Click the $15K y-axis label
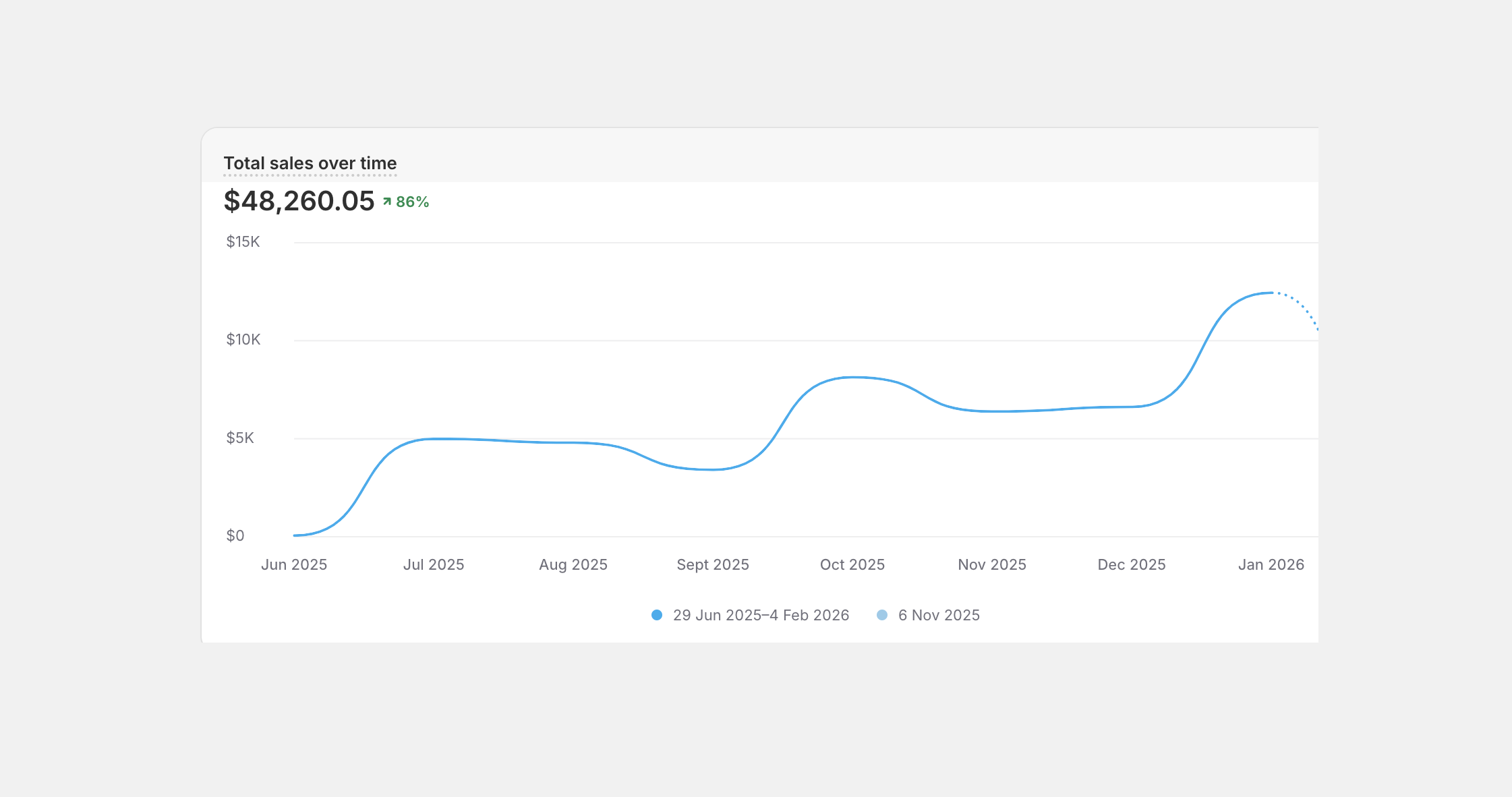This screenshot has height=797, width=1512. pos(243,242)
